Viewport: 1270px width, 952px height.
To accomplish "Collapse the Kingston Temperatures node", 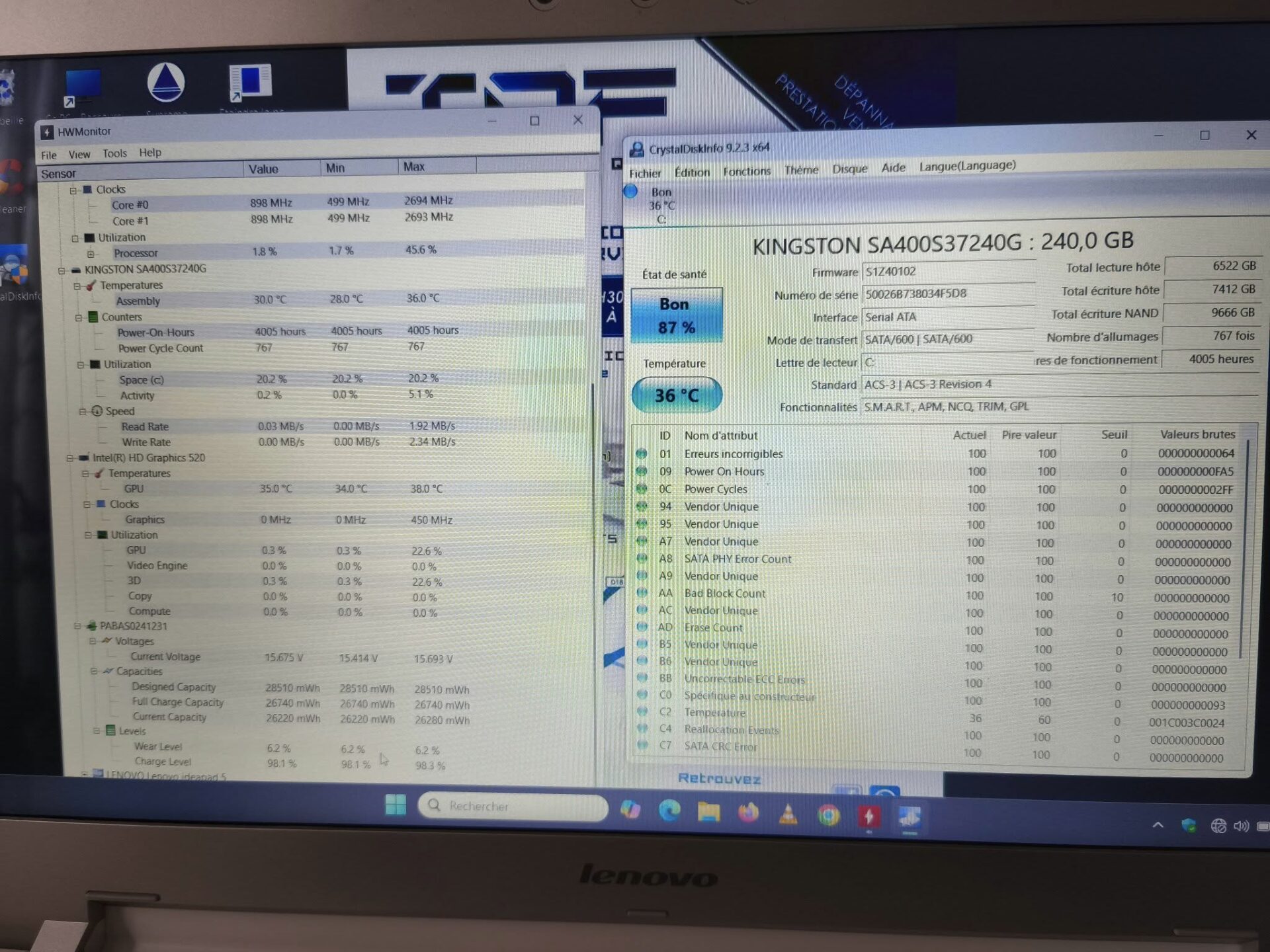I will (77, 286).
